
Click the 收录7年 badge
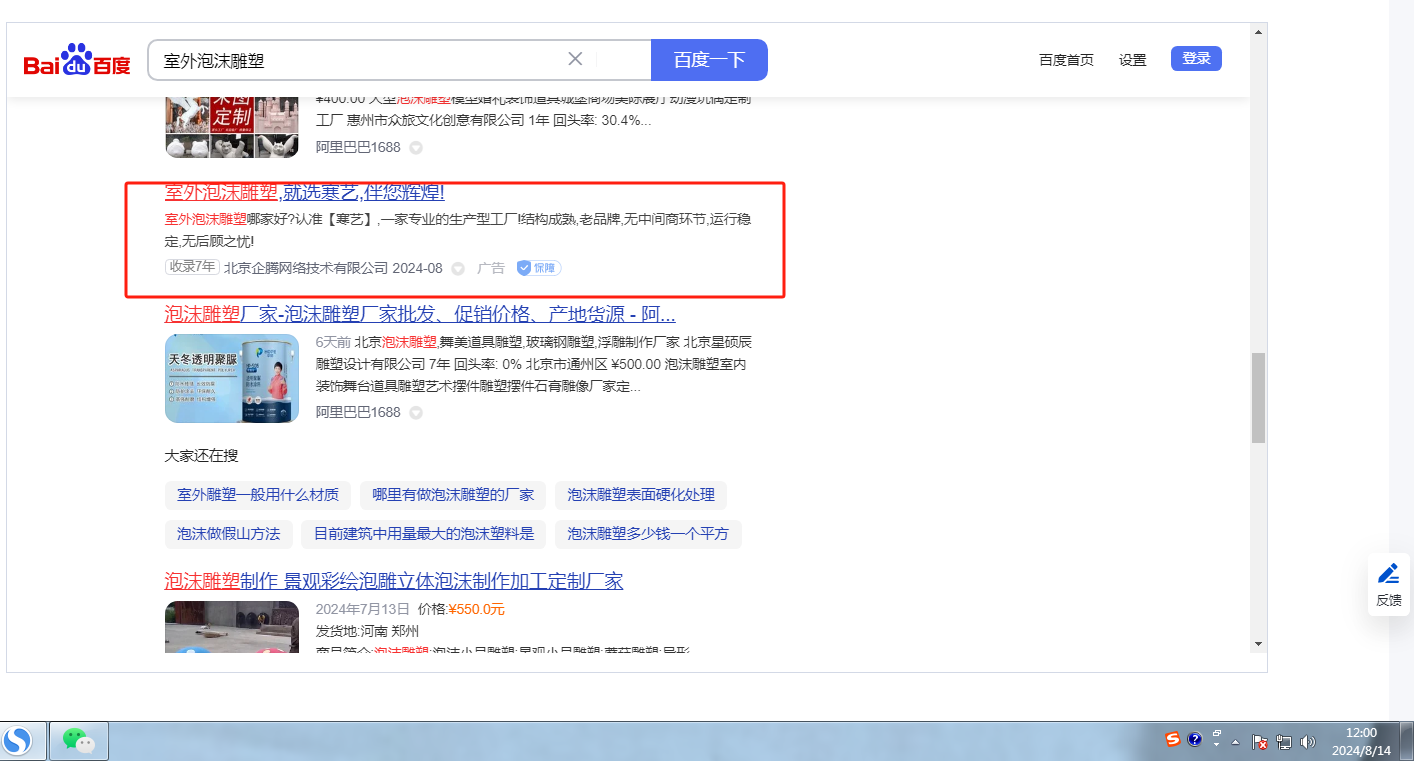[192, 267]
